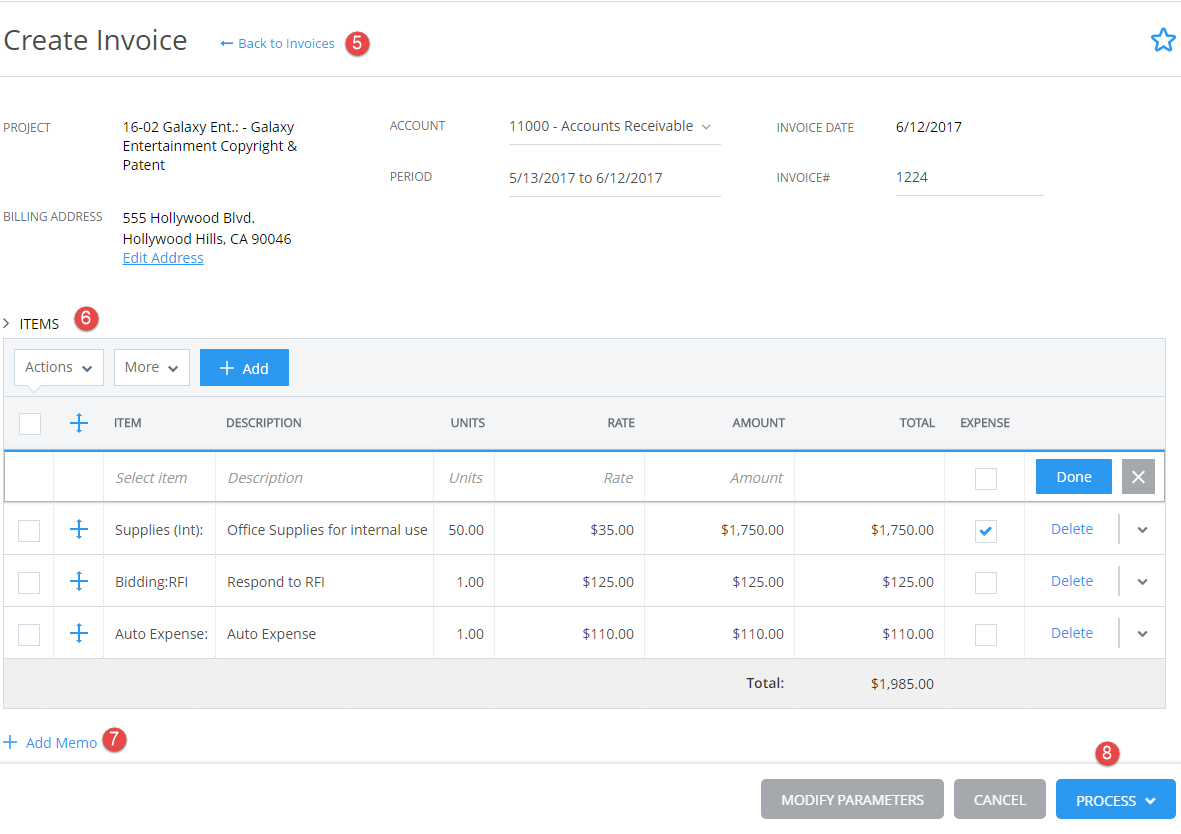Click plus icon next to Add Memo

pos(11,742)
